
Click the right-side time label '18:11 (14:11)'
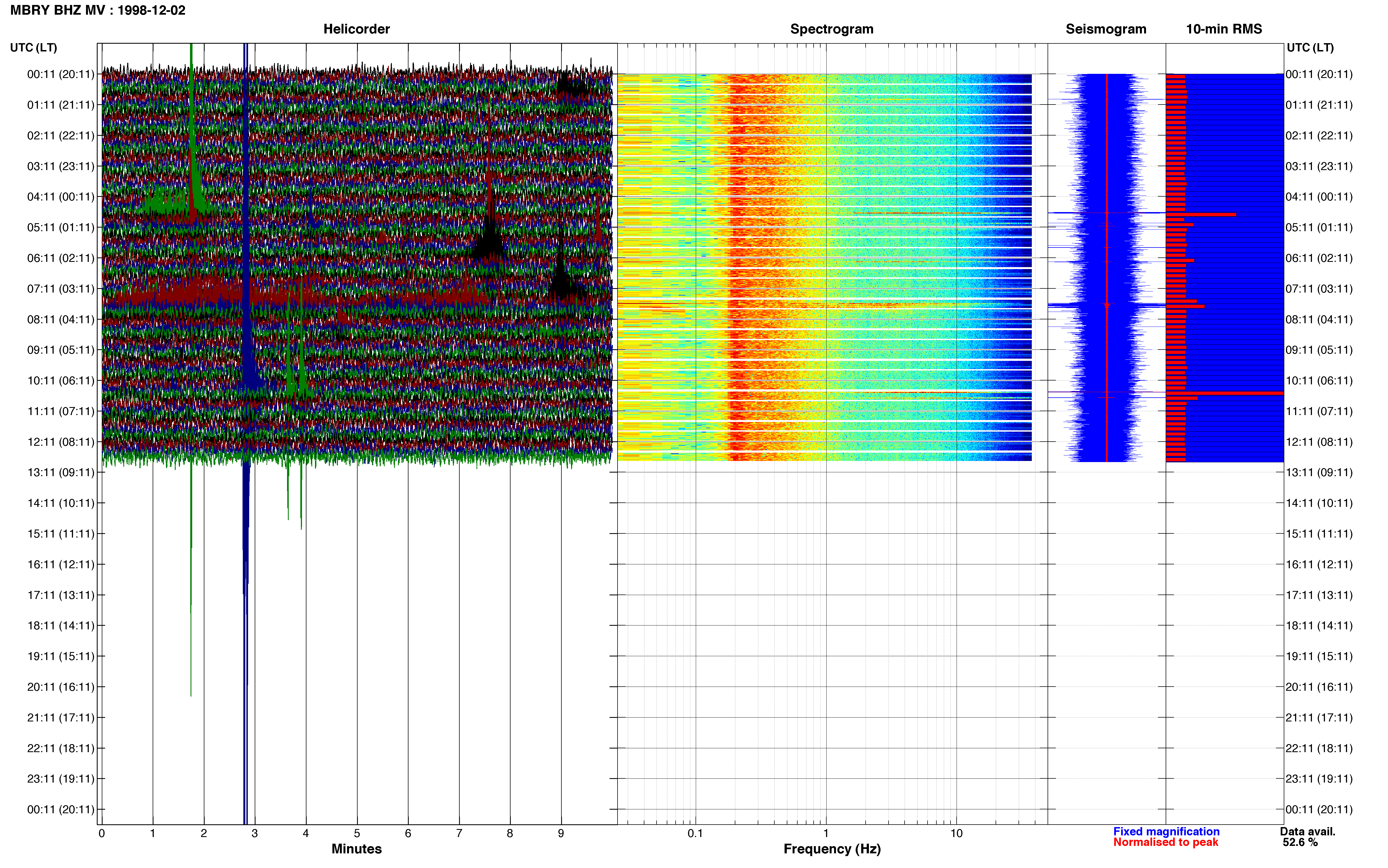1319,626
